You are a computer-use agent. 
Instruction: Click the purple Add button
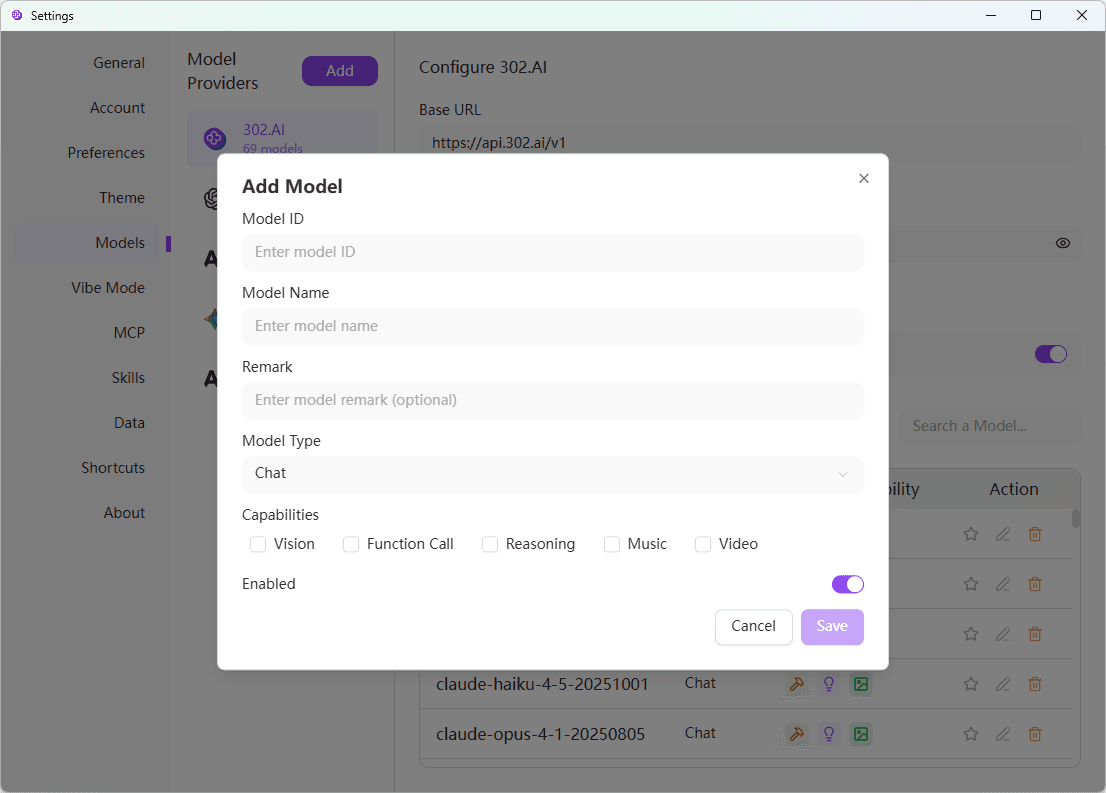coord(339,71)
